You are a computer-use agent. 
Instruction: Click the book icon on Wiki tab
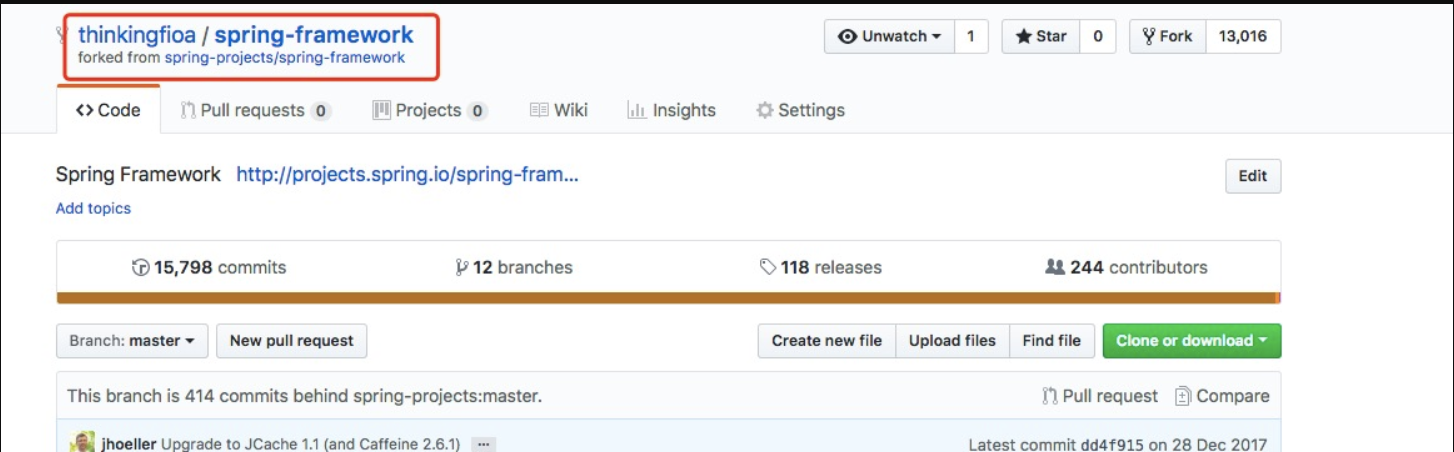pos(539,110)
